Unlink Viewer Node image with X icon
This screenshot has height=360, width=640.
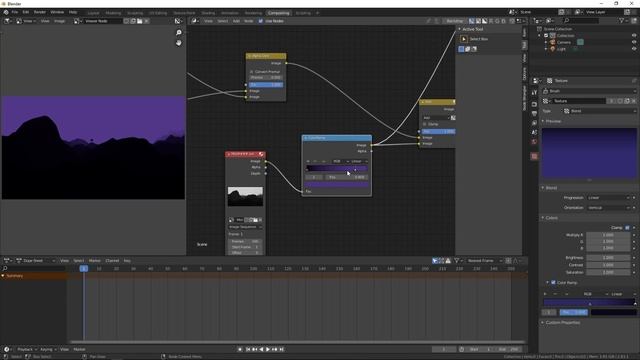[147, 21]
